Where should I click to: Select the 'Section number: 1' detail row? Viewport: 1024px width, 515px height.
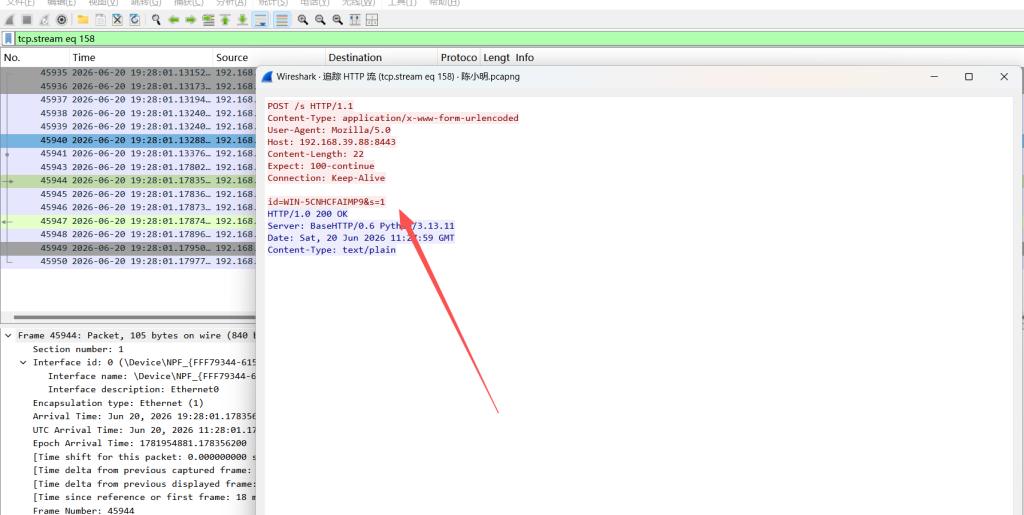click(x=78, y=349)
